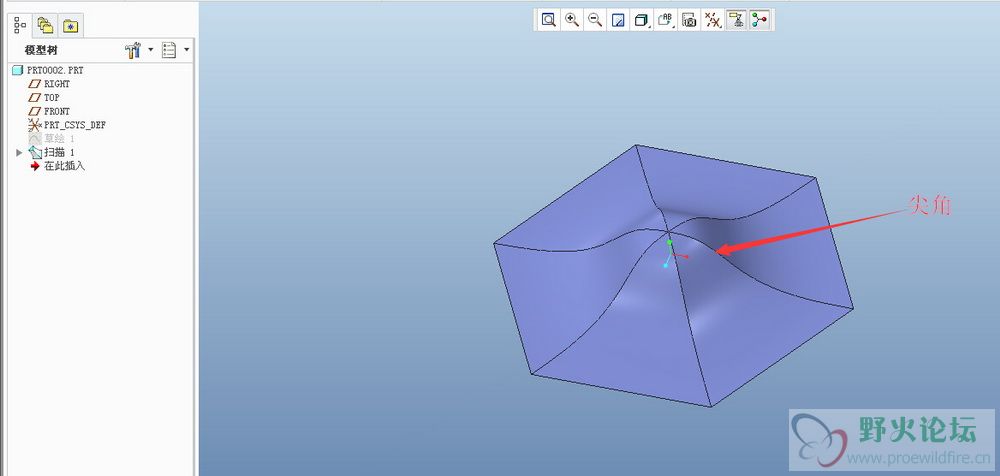
Task: Select the Zoom In tool
Action: [x=572, y=20]
